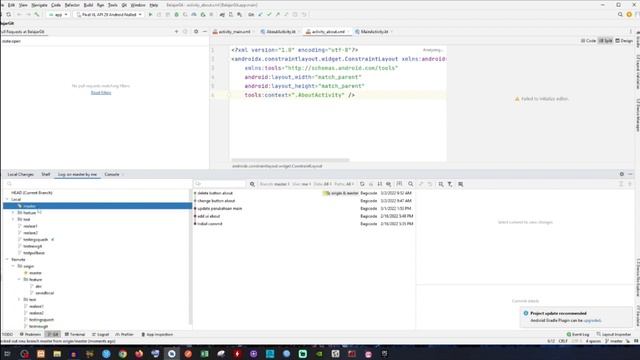The width and height of the screenshot is (640, 360).
Task: Click the notification info icon in update popup
Action: coord(526,313)
